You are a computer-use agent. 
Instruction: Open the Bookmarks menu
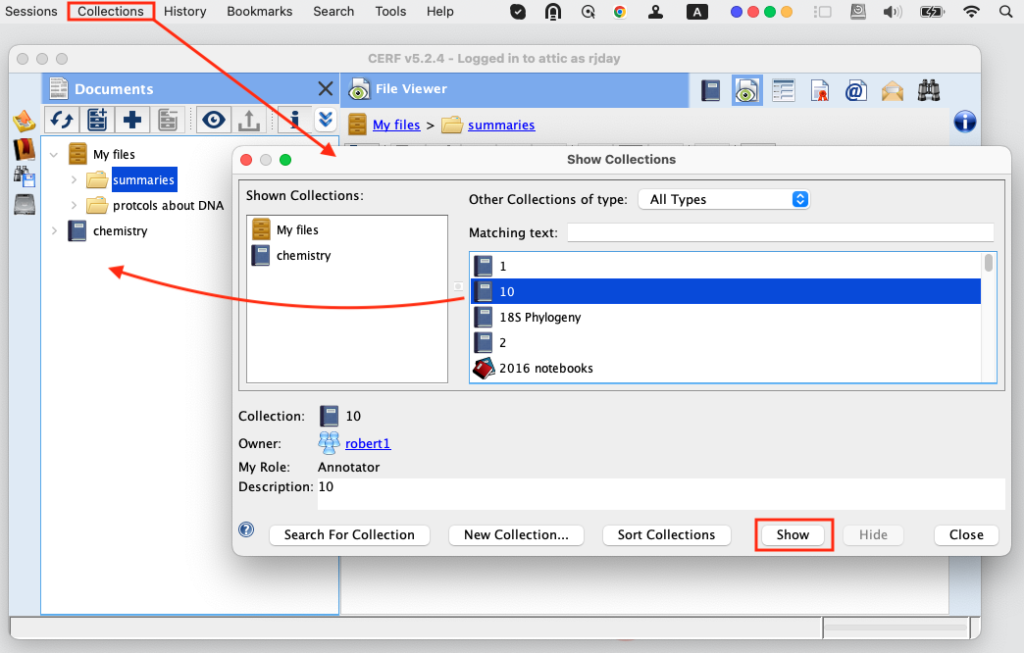coord(259,11)
